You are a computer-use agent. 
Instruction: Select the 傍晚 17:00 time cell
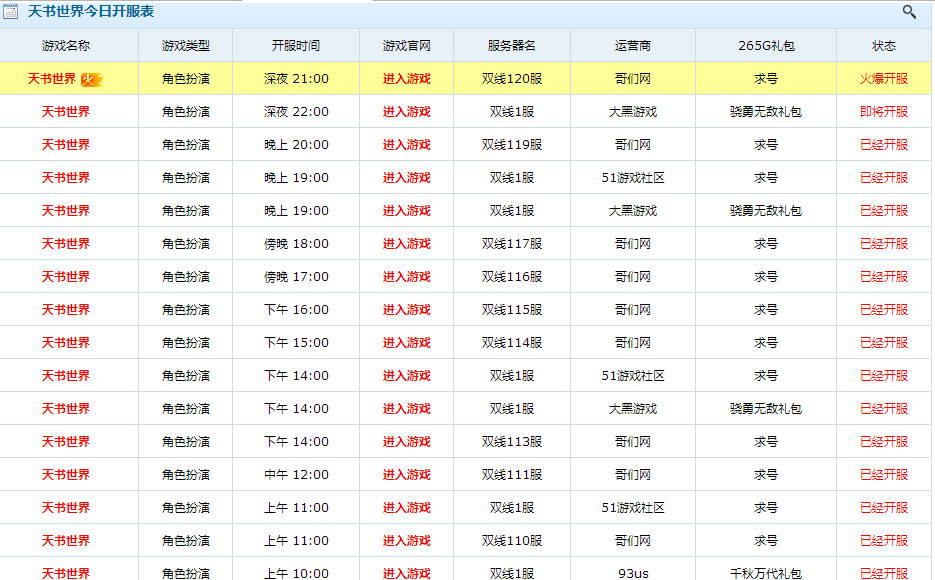[296, 277]
